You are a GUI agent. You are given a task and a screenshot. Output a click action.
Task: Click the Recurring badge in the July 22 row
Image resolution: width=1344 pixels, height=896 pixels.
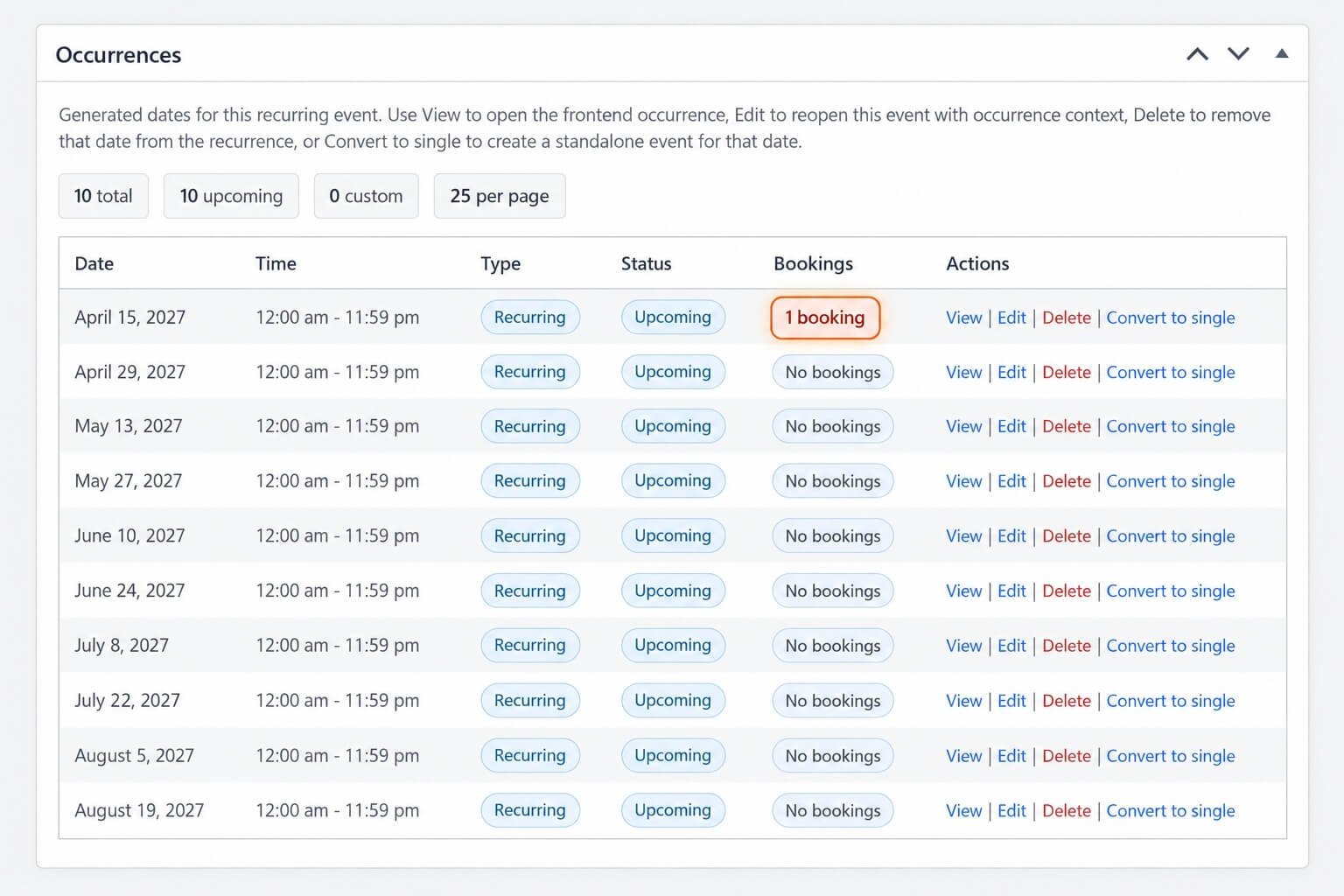click(x=530, y=701)
